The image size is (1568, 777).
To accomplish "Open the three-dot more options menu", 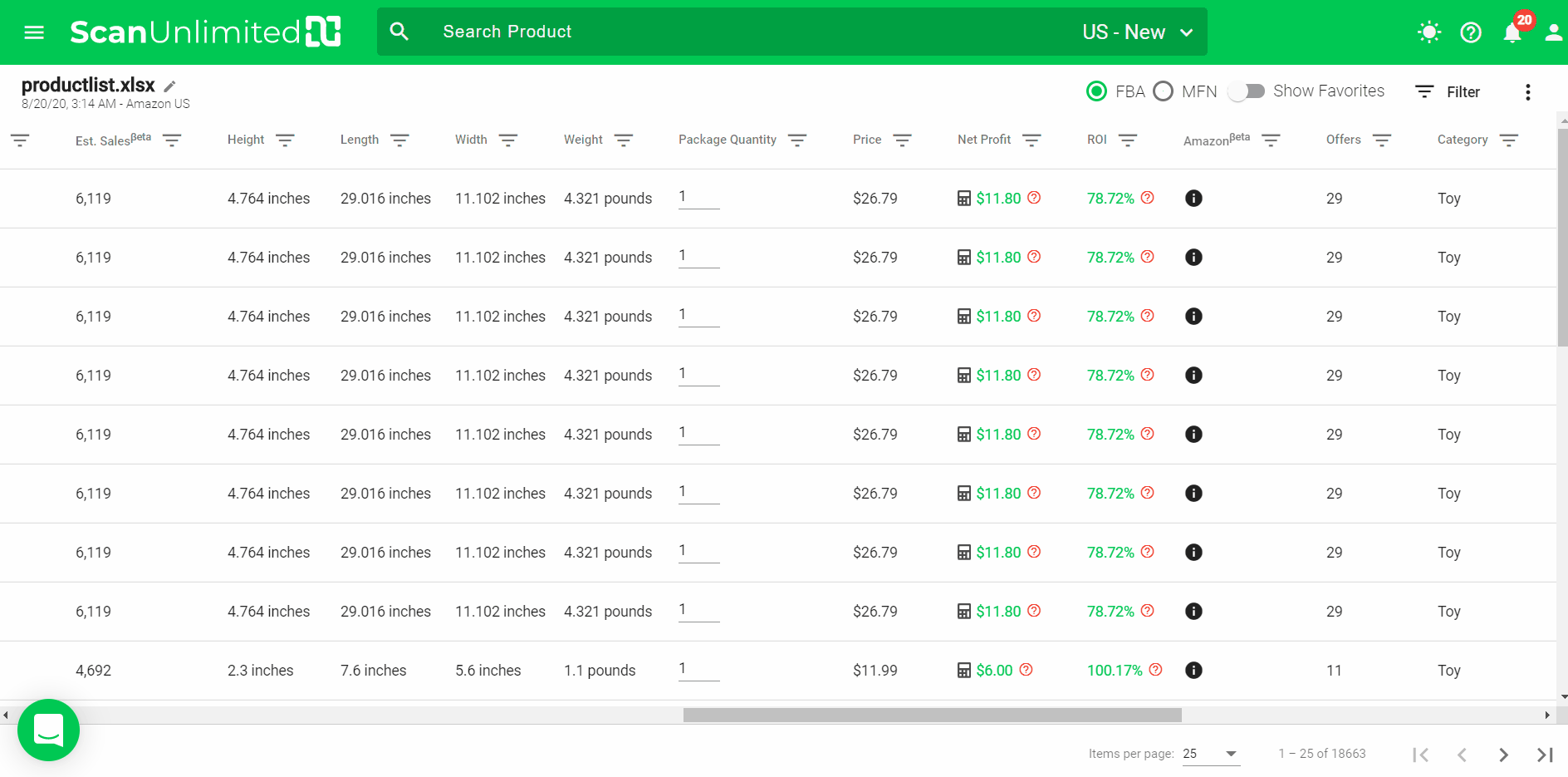I will click(x=1527, y=92).
